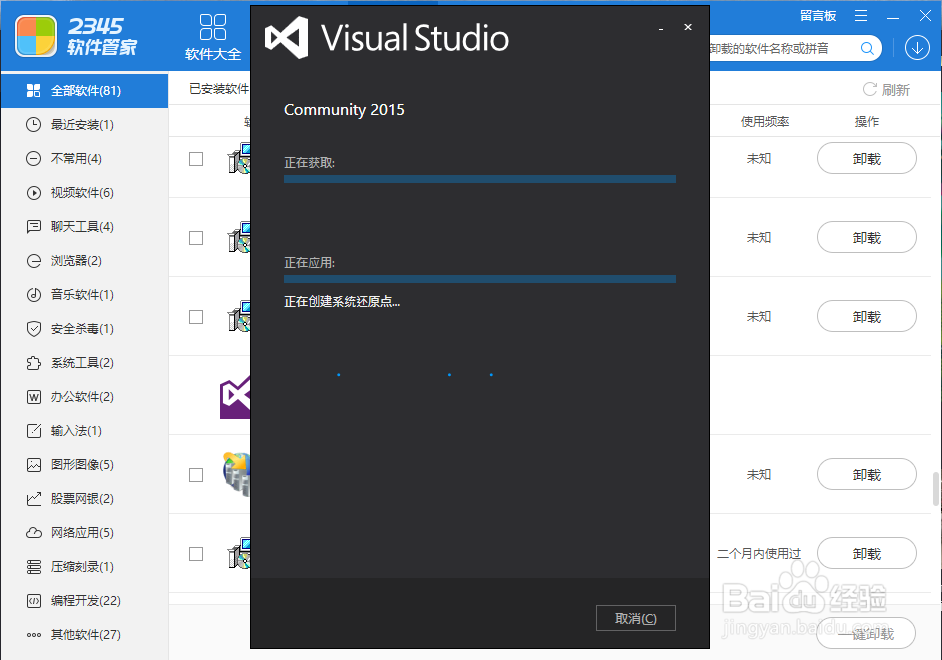Select 视频软件(6) category
Screen dimensions: 942x660
click(84, 193)
